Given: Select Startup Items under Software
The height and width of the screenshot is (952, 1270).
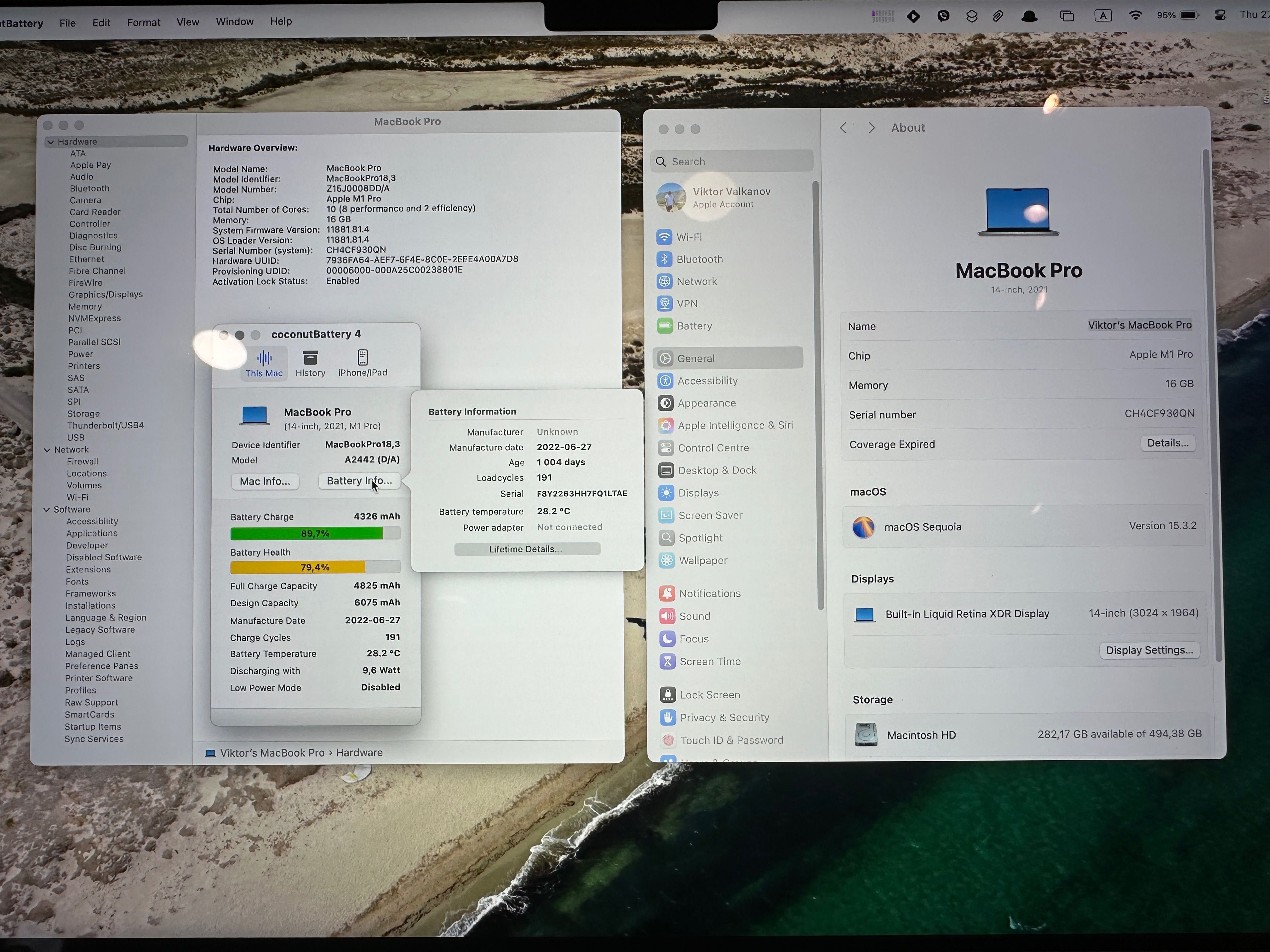Looking at the screenshot, I should (92, 727).
